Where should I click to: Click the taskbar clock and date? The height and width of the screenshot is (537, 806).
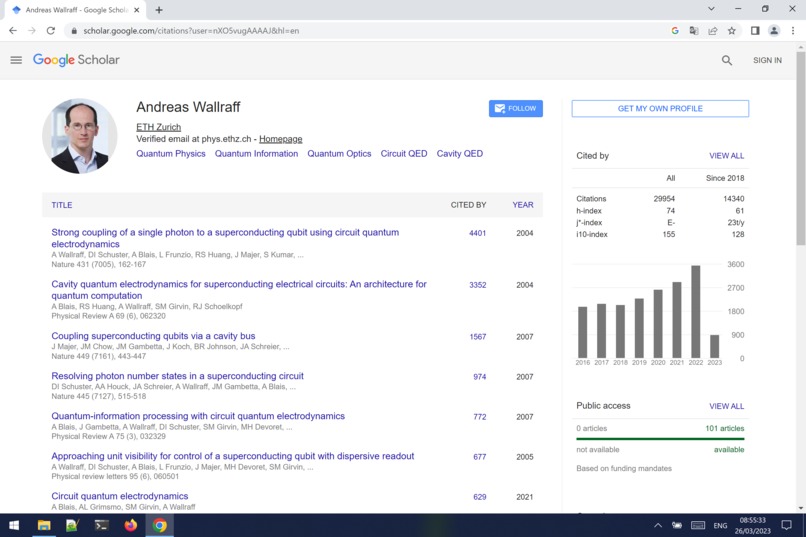point(753,525)
